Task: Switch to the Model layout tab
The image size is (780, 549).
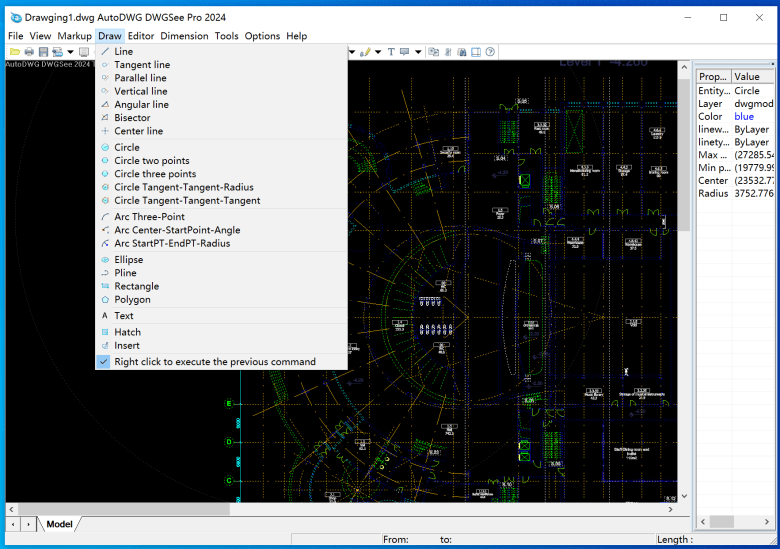Action: [59, 524]
